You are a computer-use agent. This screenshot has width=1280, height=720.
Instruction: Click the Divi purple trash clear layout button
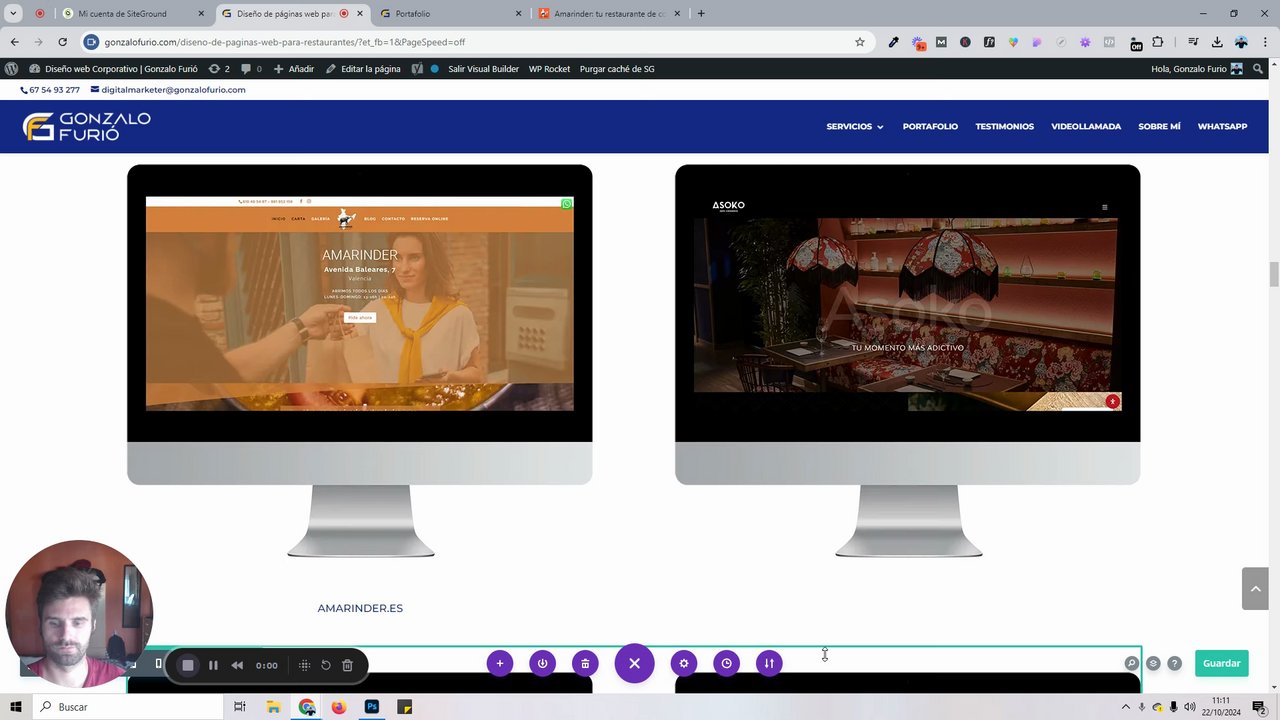point(585,663)
